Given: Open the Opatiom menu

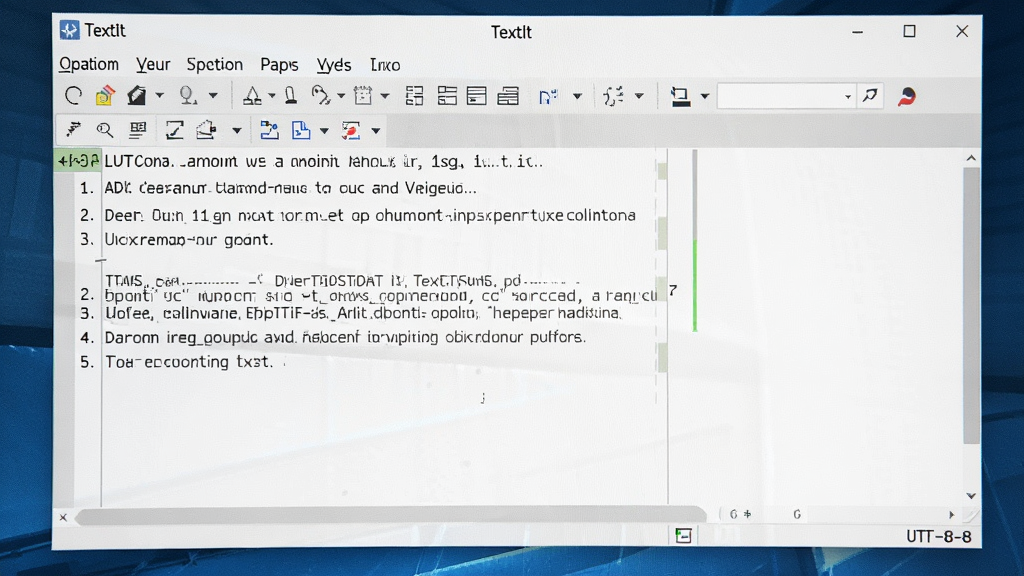Looking at the screenshot, I should pyautogui.click(x=89, y=65).
